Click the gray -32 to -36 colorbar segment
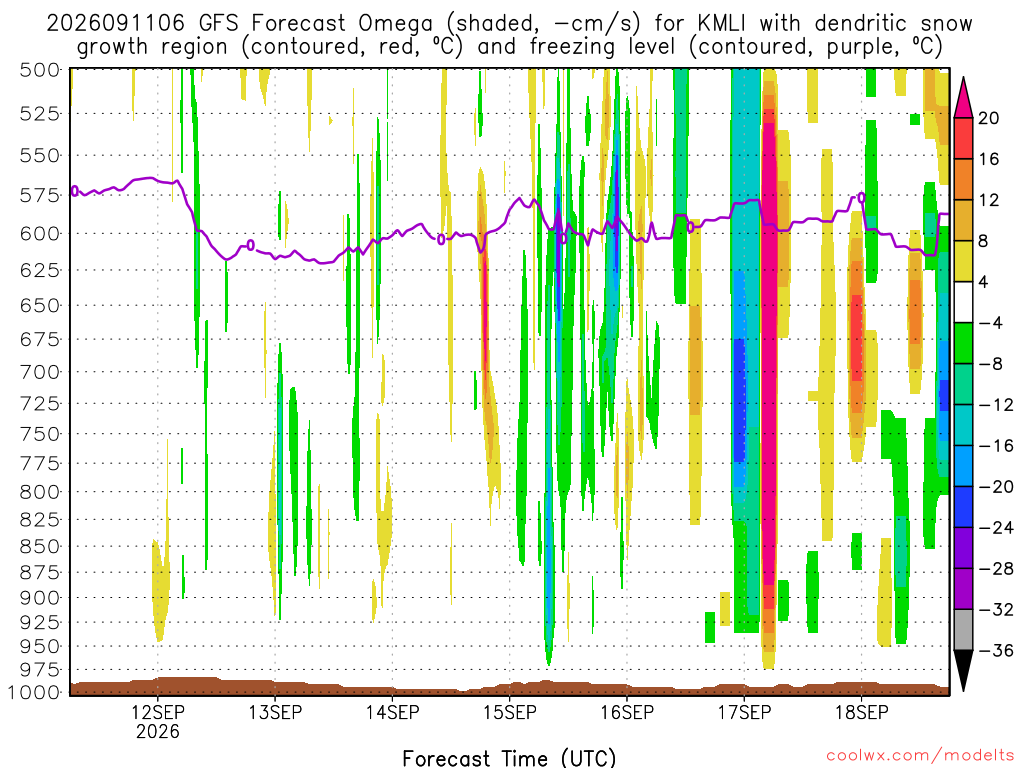Screen dimensions: 1024x768 pos(963,630)
